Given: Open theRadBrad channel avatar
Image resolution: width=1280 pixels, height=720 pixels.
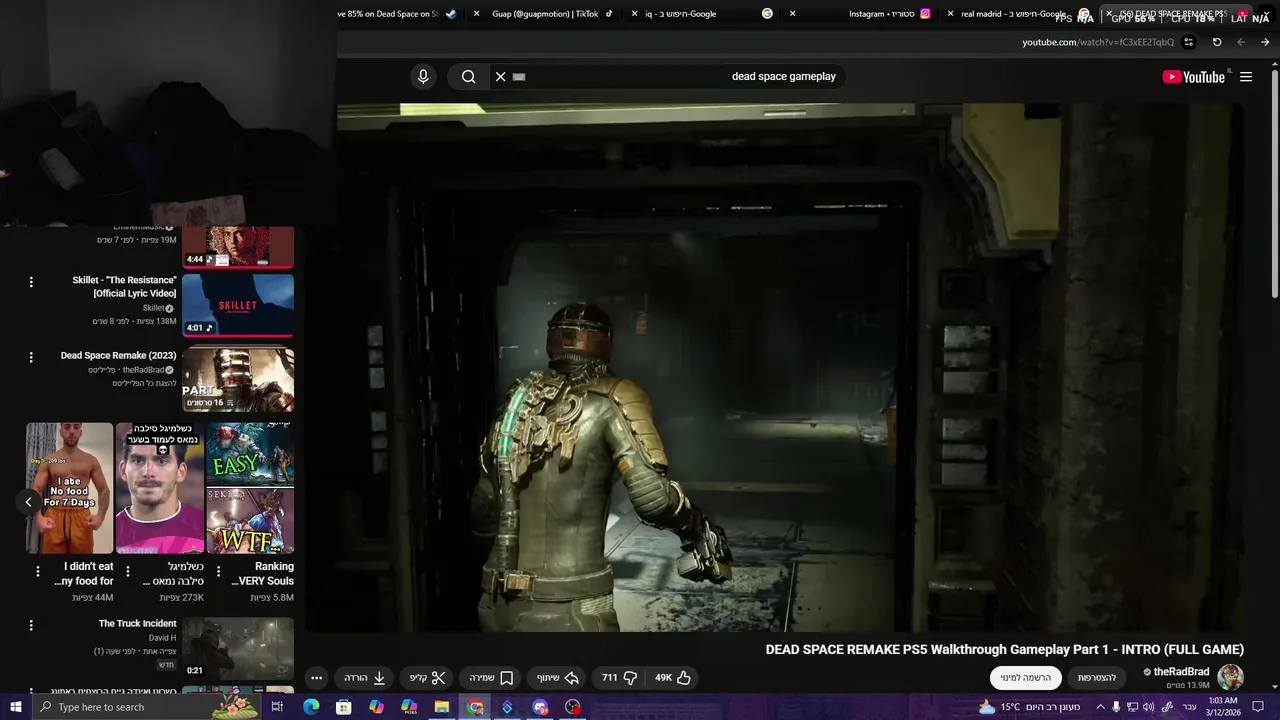Looking at the screenshot, I should (x=1231, y=677).
